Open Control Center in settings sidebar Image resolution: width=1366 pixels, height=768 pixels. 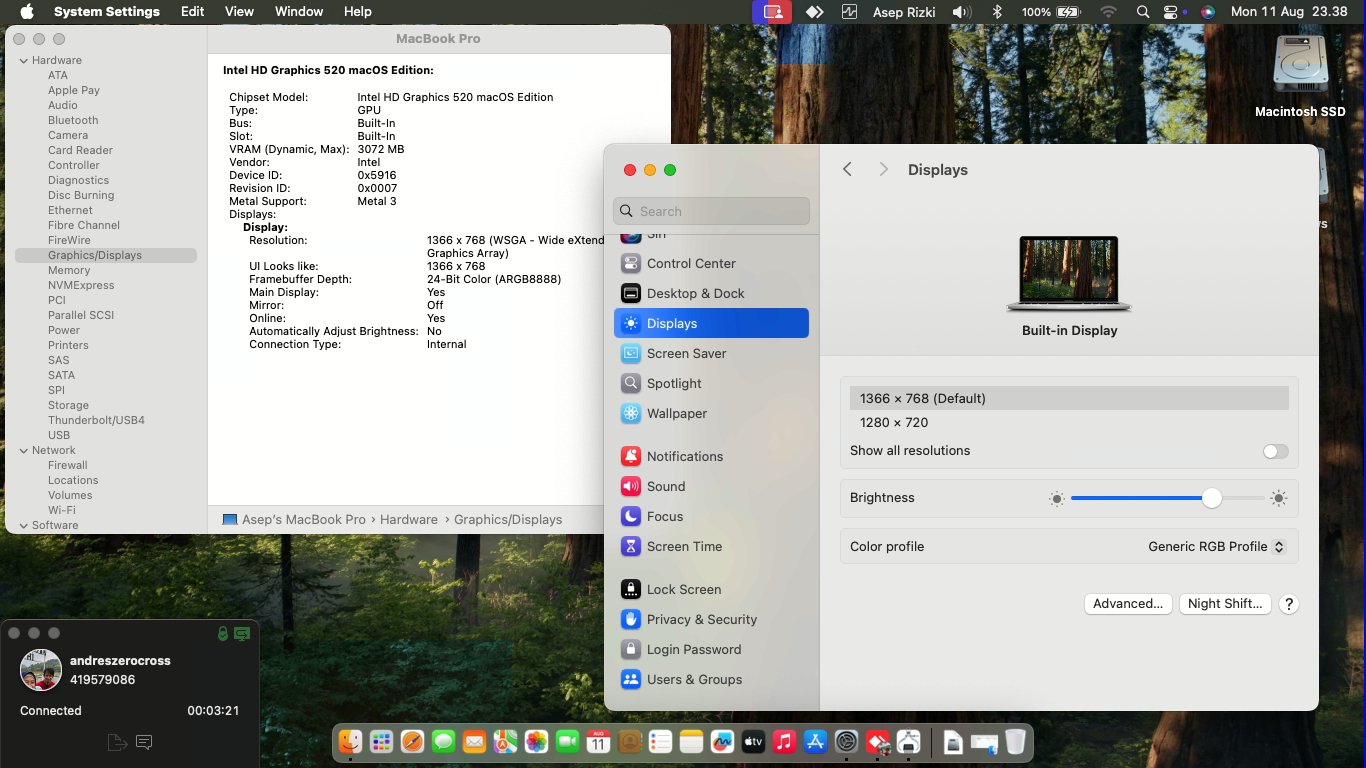coord(690,263)
